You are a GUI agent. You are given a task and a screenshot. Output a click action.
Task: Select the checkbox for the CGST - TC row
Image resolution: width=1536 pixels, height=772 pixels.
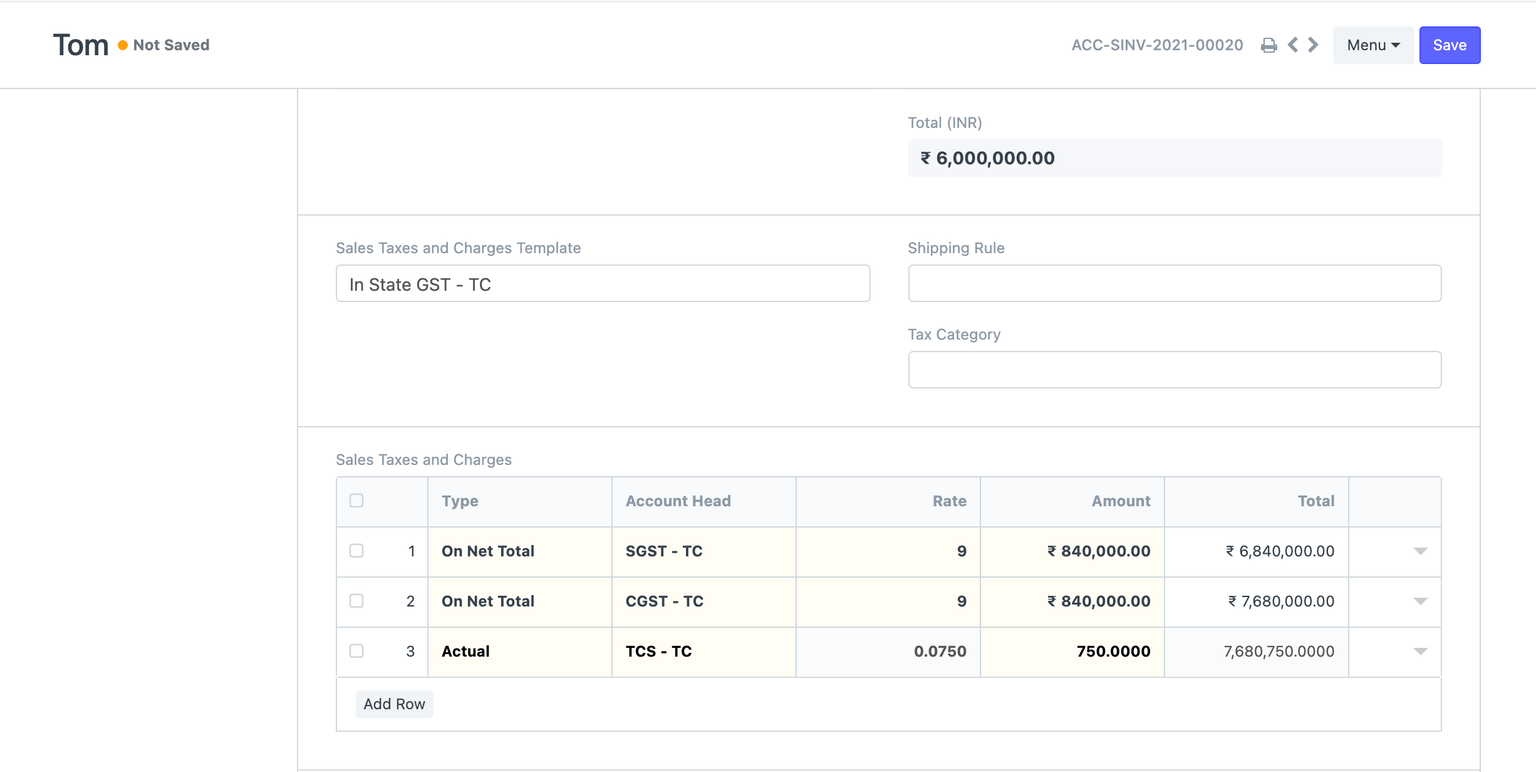[x=357, y=600]
